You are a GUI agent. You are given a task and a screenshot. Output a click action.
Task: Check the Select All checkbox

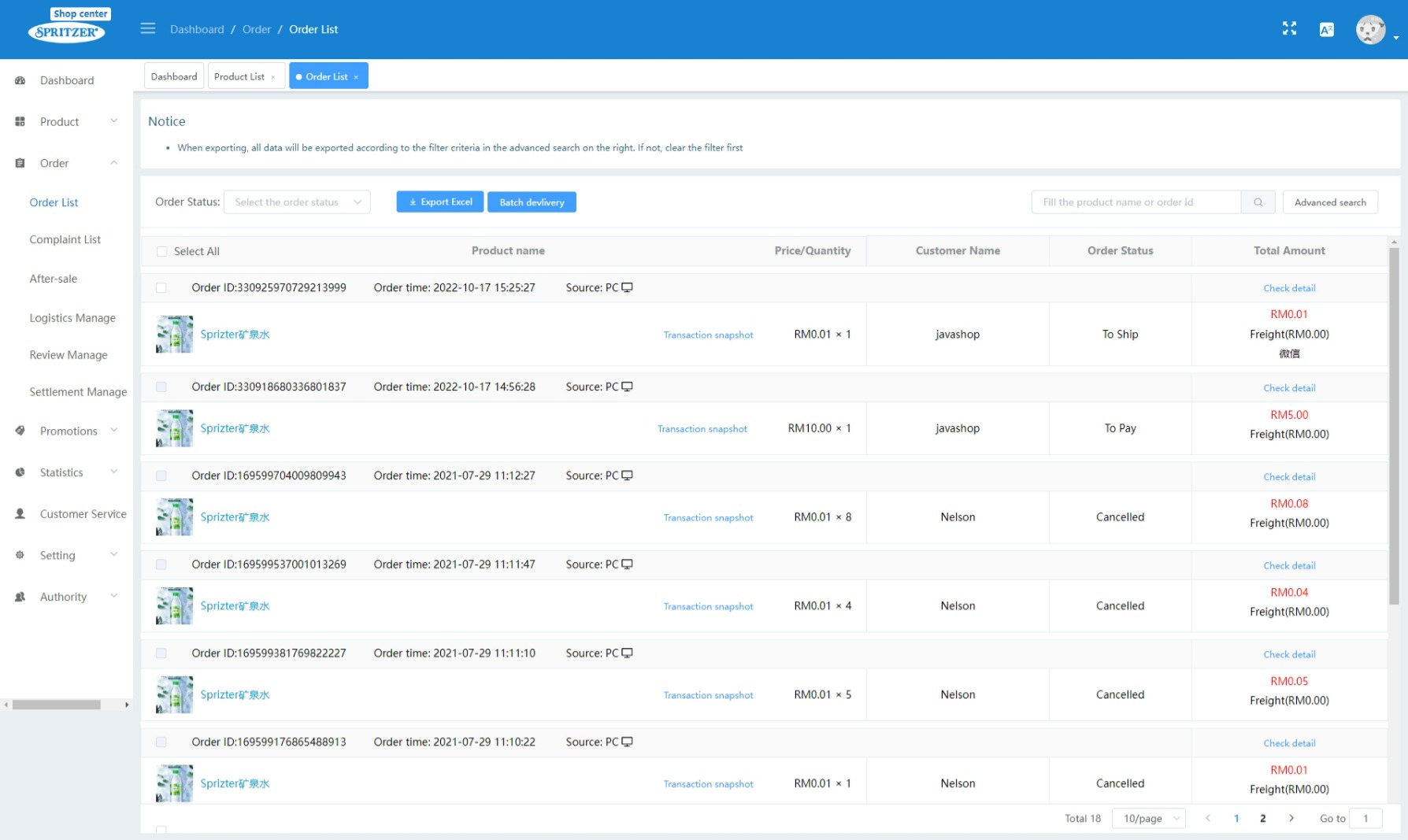tap(161, 251)
